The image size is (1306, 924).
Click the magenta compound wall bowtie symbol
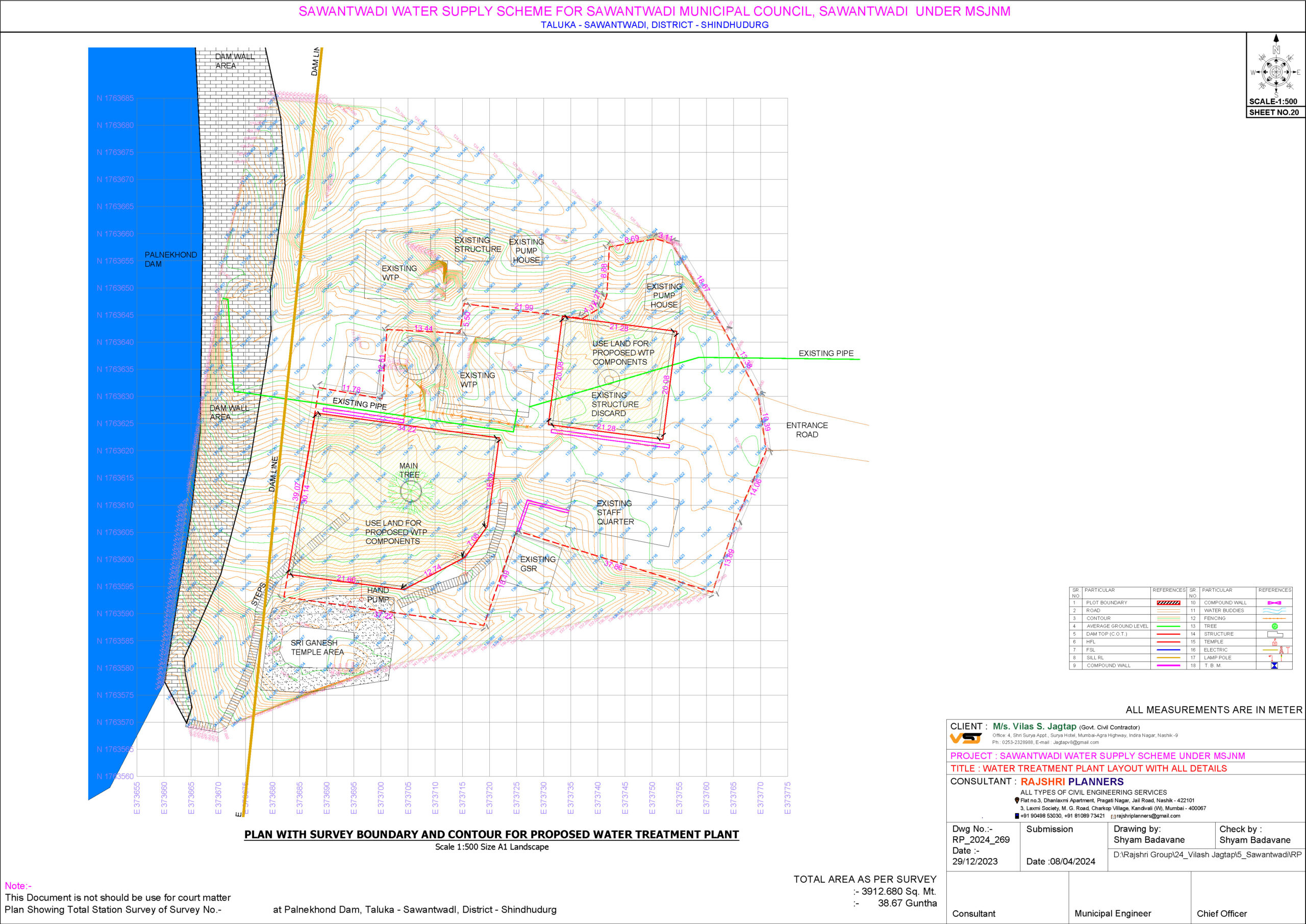coord(1275,603)
